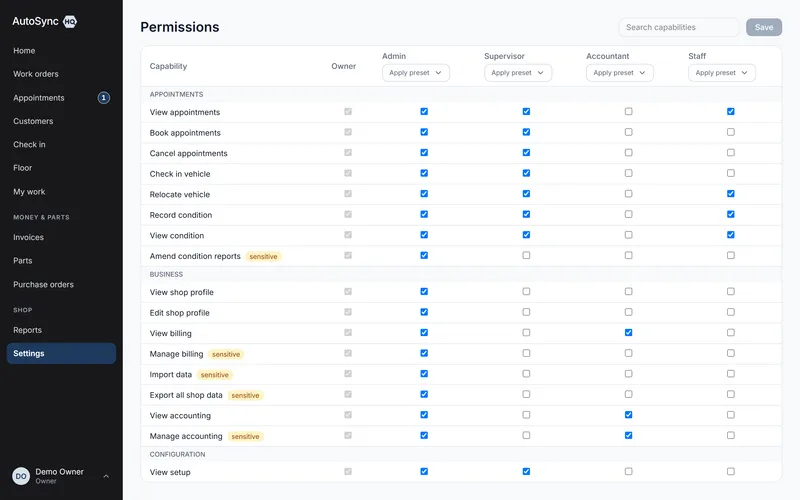Uncheck Supervisor for View setup

[x=526, y=471]
